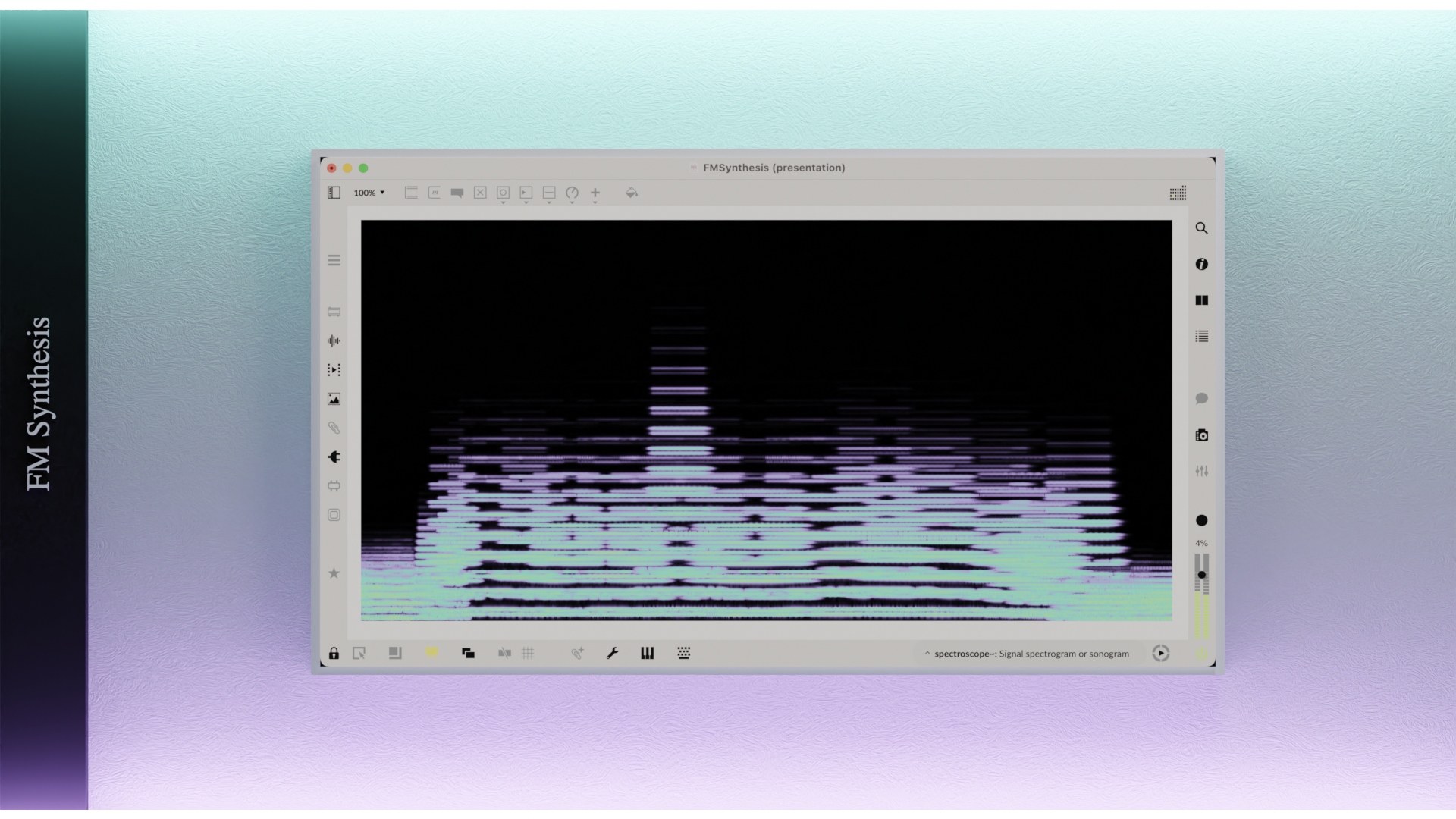This screenshot has height=819, width=1456.
Task: Toggle snap to grid
Action: [x=504, y=653]
